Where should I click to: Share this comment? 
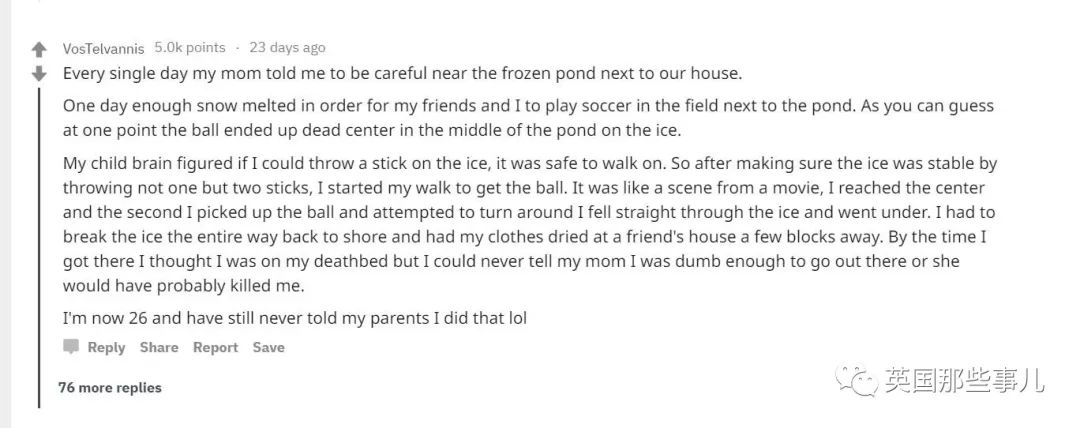click(x=159, y=347)
